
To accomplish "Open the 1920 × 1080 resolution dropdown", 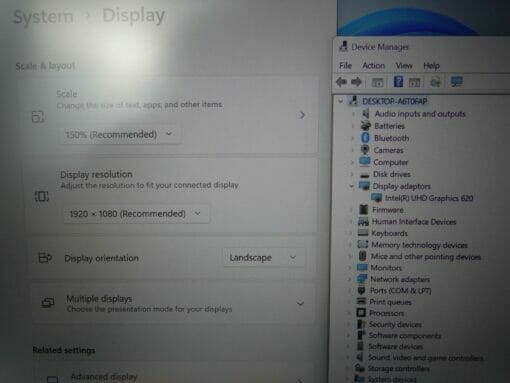I will coord(137,214).
